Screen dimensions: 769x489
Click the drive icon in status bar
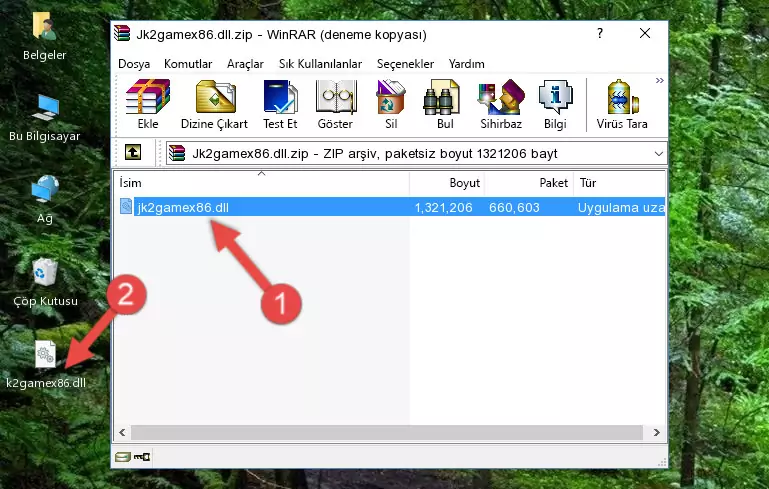pyautogui.click(x=123, y=457)
